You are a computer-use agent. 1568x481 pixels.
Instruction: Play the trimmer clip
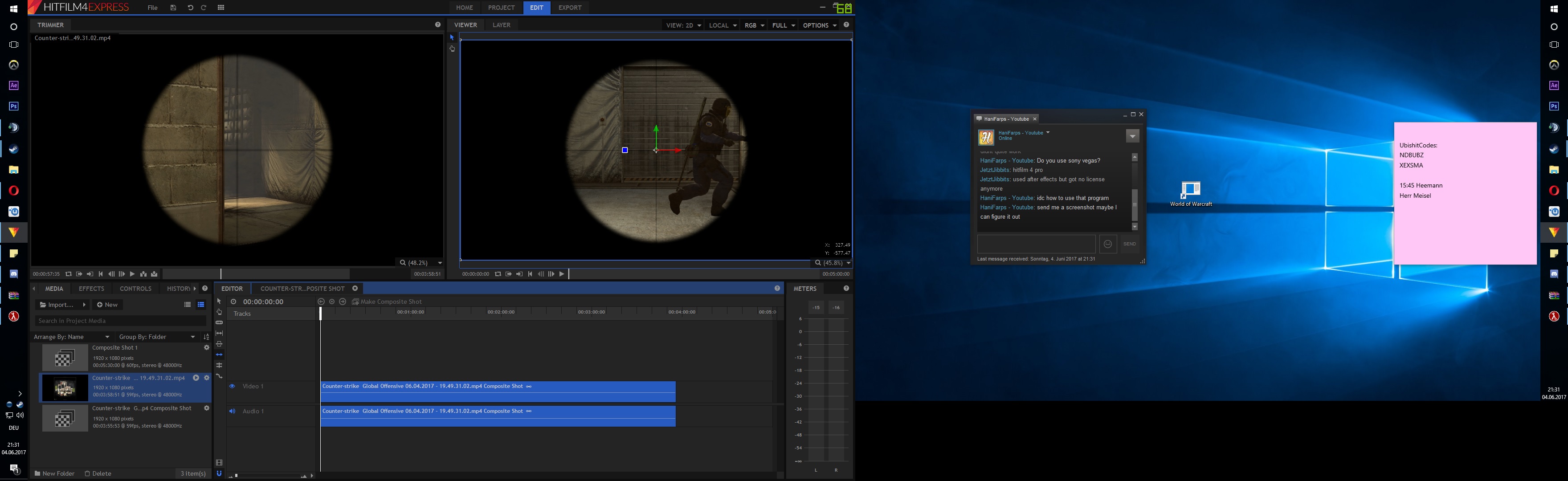132,274
